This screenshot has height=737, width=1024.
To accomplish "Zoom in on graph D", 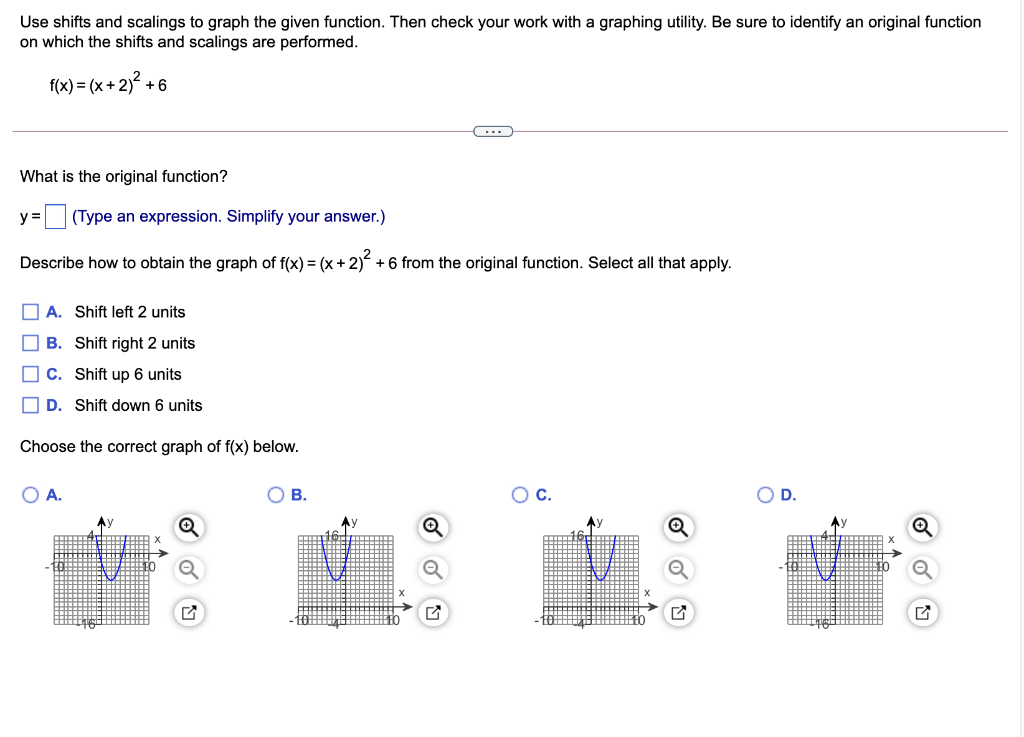I will (x=922, y=527).
